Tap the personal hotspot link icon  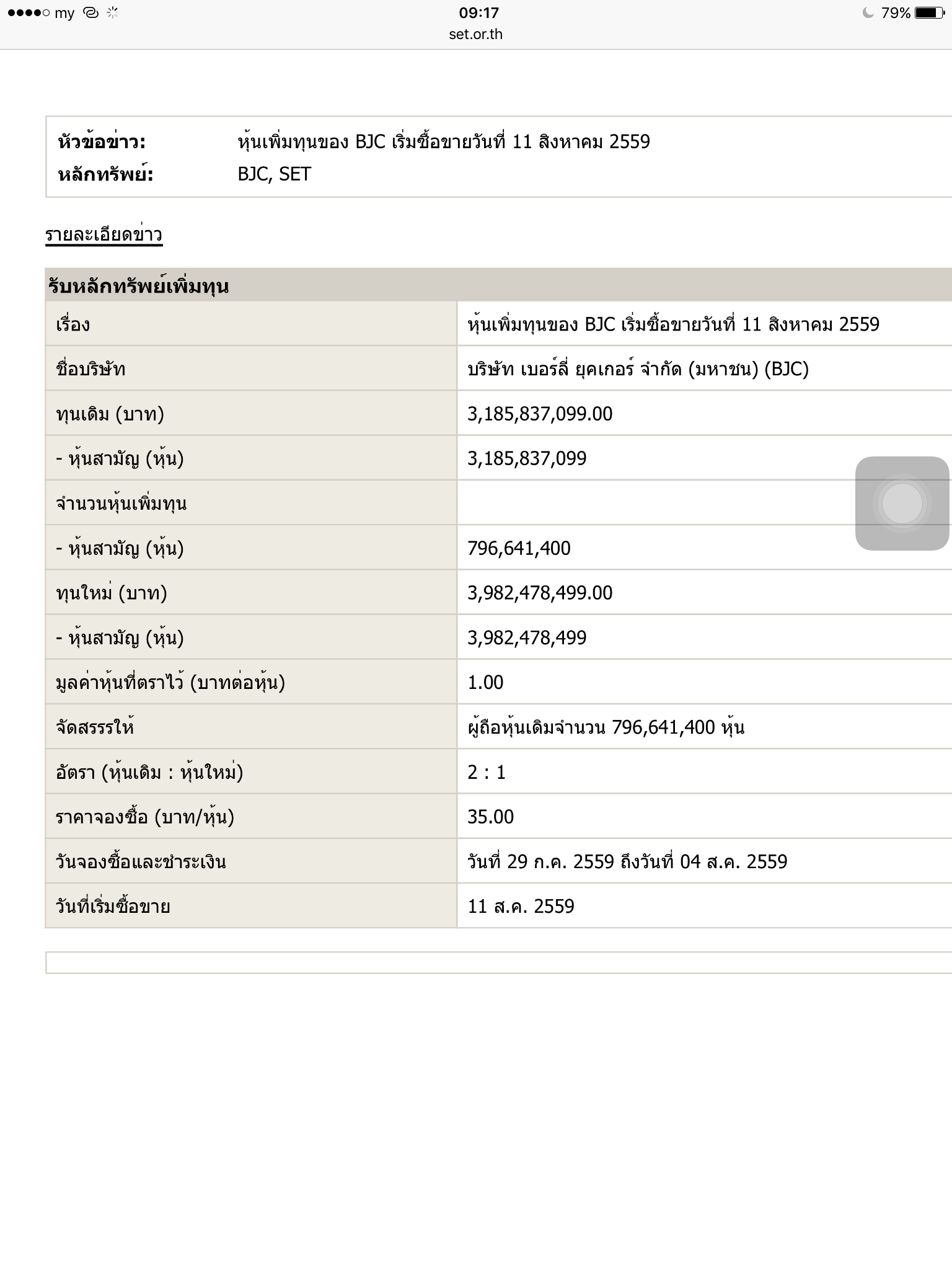pos(90,12)
